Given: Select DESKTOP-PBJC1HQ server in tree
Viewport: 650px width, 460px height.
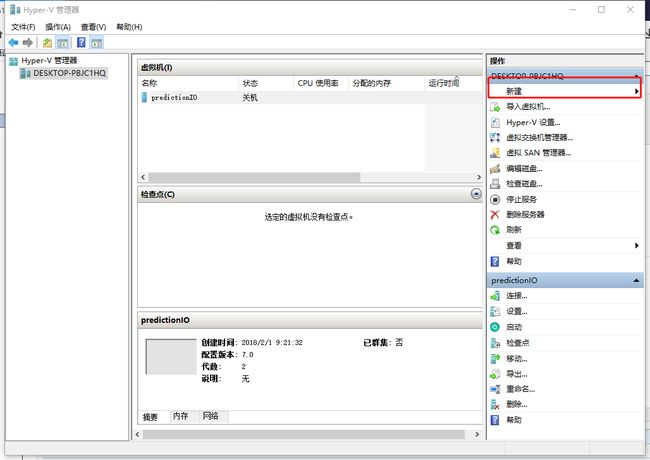Looking at the screenshot, I should 63,73.
